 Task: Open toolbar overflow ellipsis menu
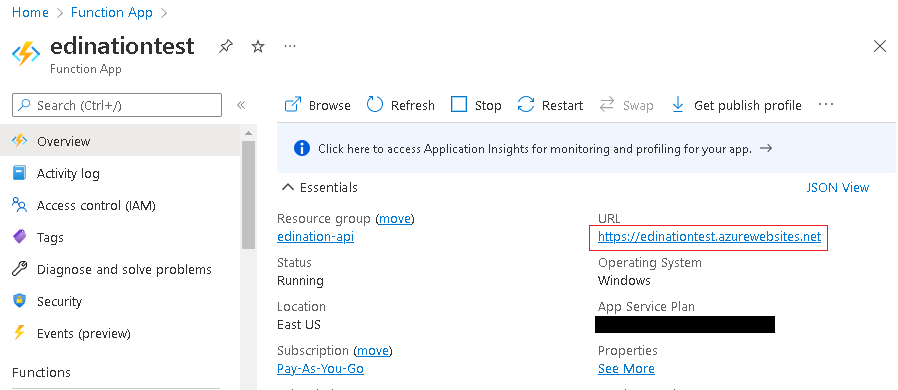tap(826, 105)
